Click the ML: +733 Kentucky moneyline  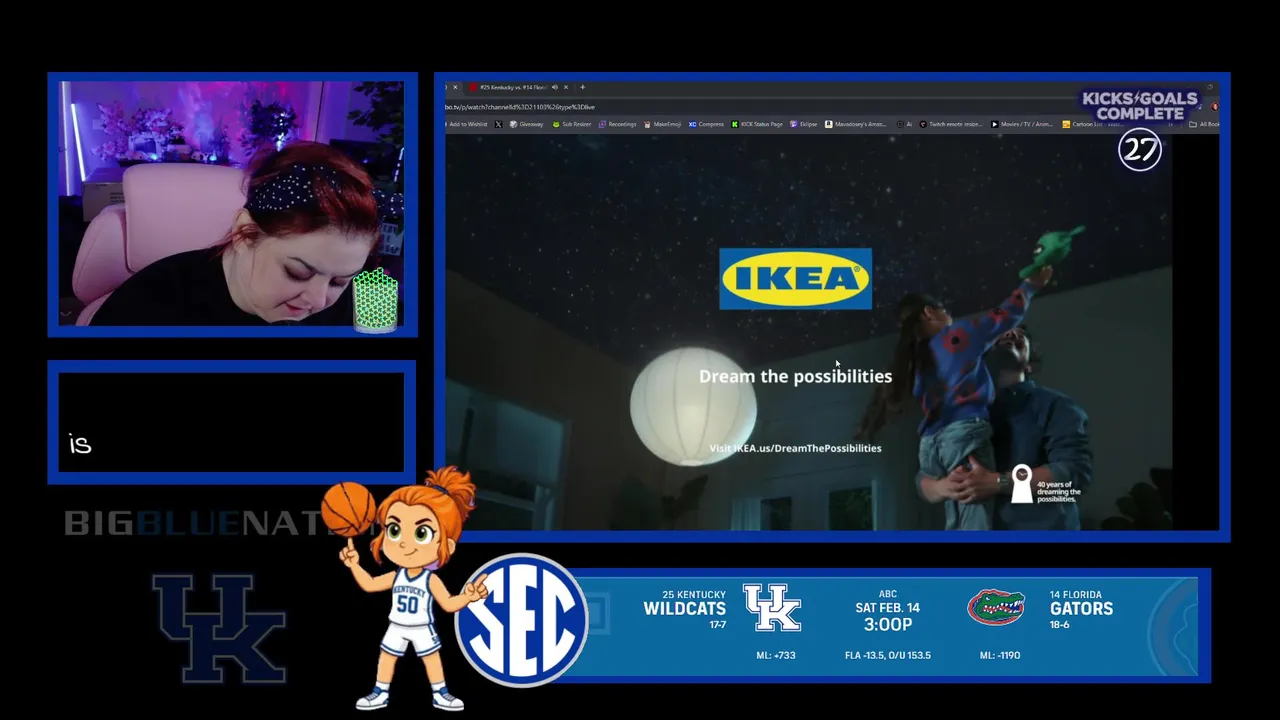(x=776, y=656)
